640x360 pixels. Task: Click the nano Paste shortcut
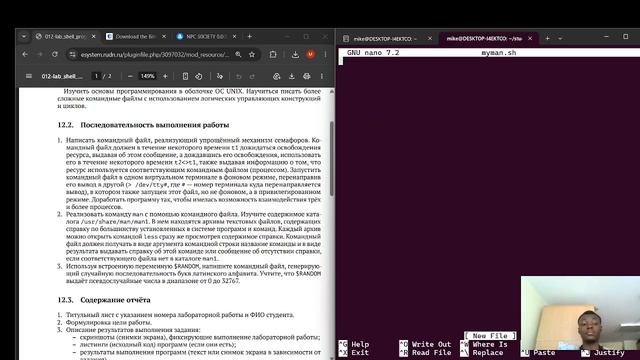[538, 353]
